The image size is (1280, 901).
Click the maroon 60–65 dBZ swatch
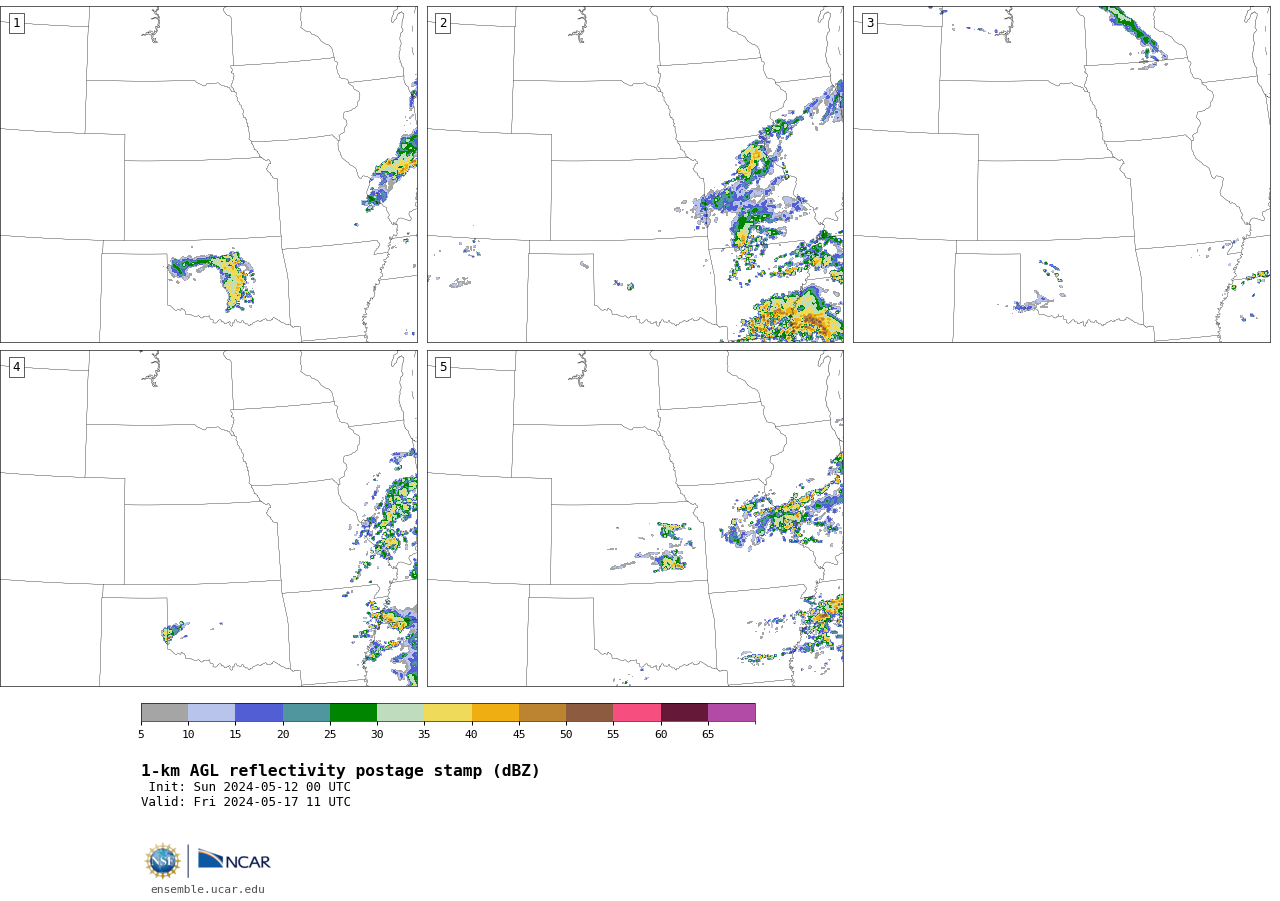pos(684,712)
